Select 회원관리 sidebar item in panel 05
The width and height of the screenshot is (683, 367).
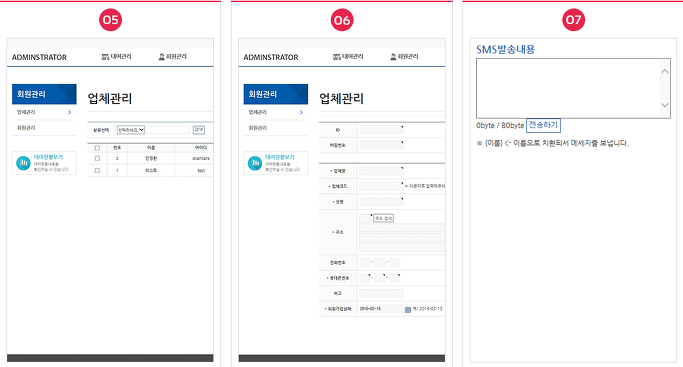pyautogui.click(x=26, y=128)
